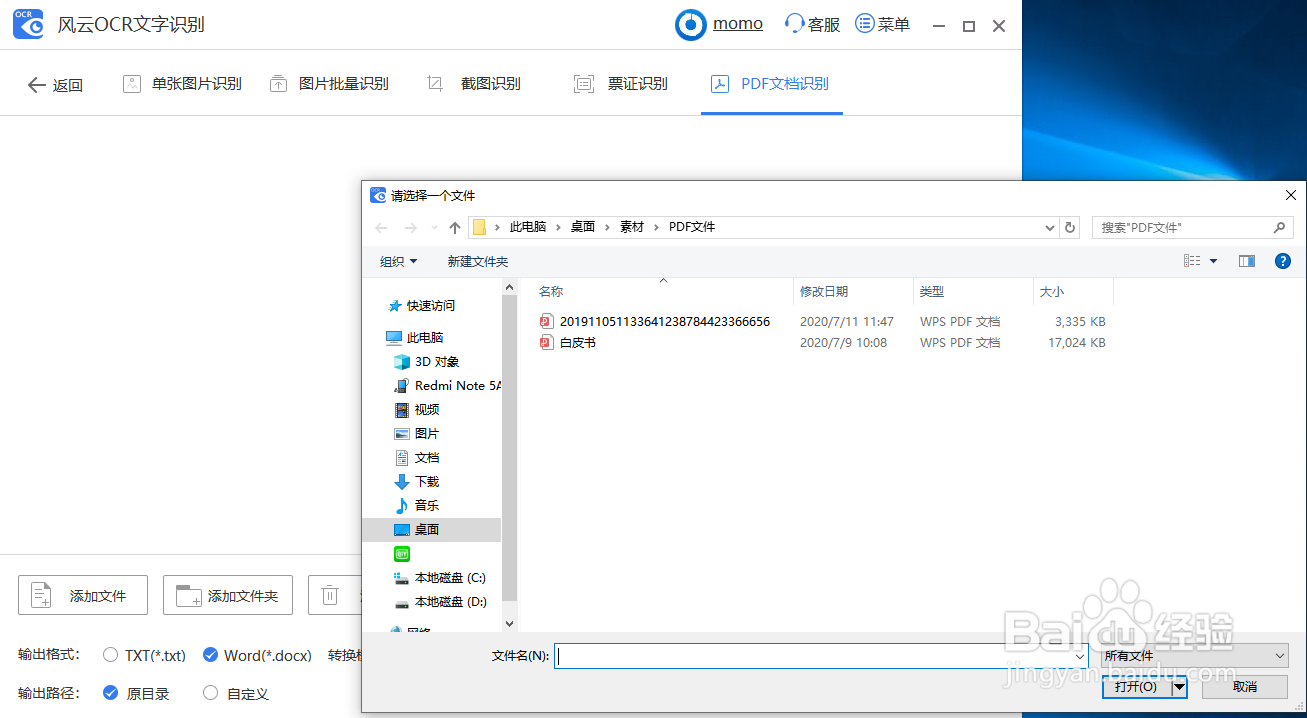Viewport: 1307px width, 718px height.
Task: Click the 取消 button
Action: click(x=1245, y=687)
